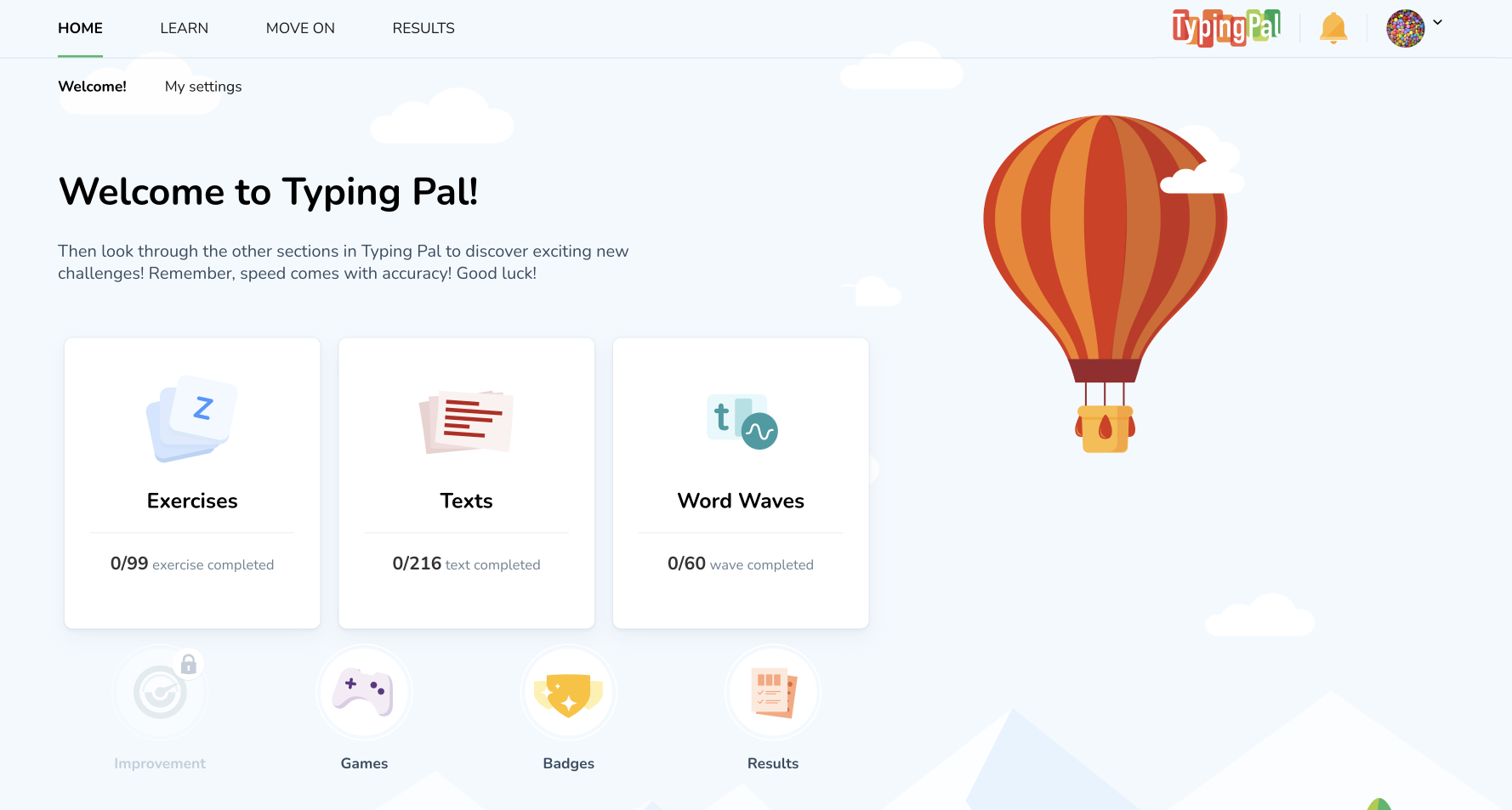The height and width of the screenshot is (810, 1512).
Task: Click the HOME navigation item
Action: tap(81, 28)
